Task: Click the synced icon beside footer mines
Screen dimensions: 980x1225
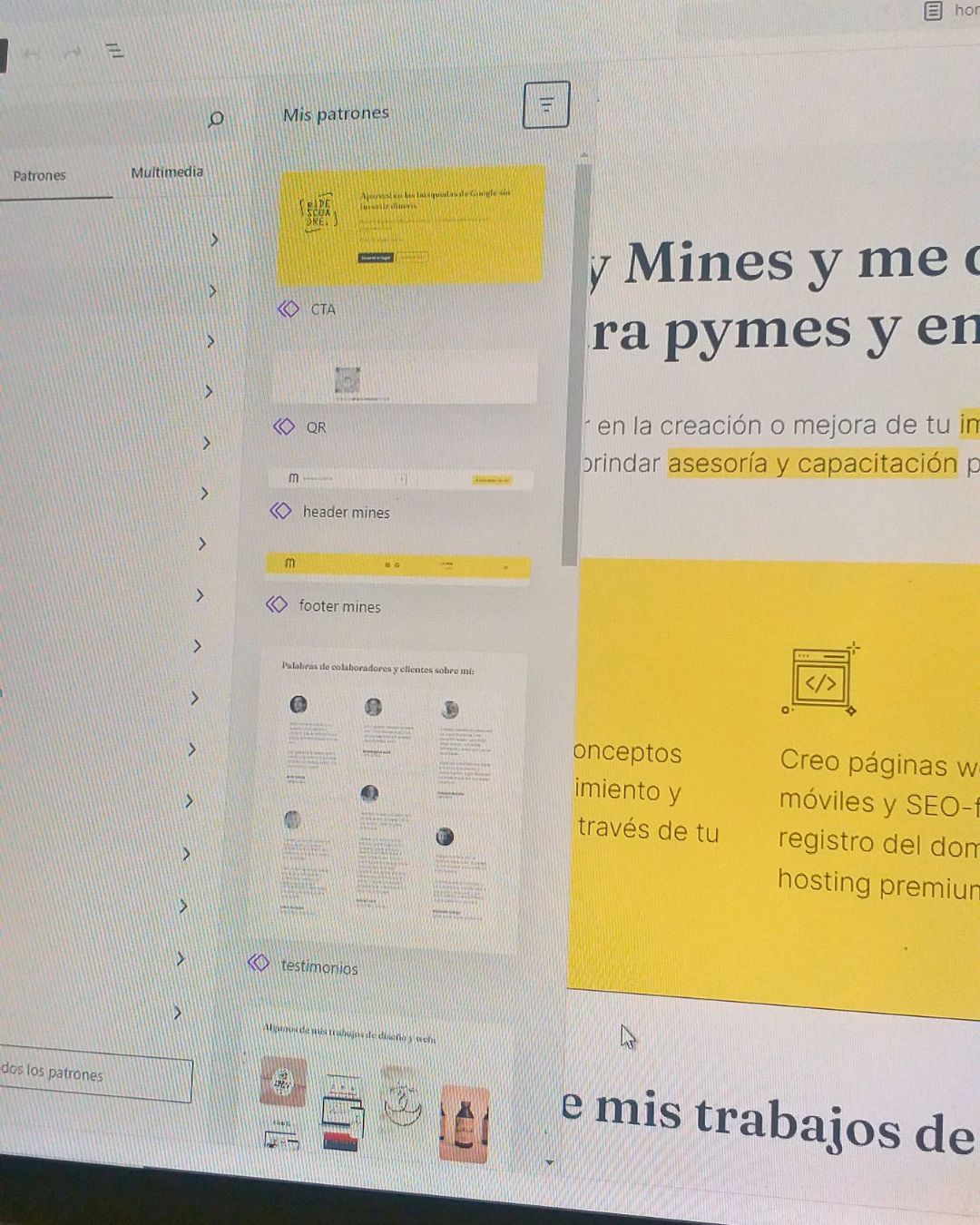Action: 277,604
